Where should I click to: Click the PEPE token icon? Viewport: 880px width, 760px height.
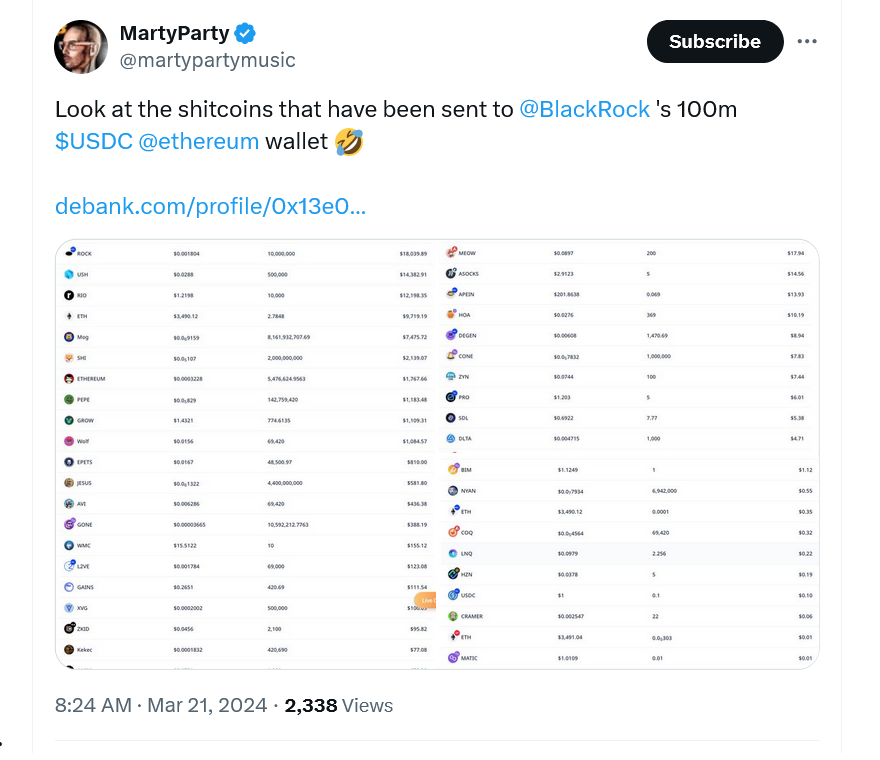69,399
